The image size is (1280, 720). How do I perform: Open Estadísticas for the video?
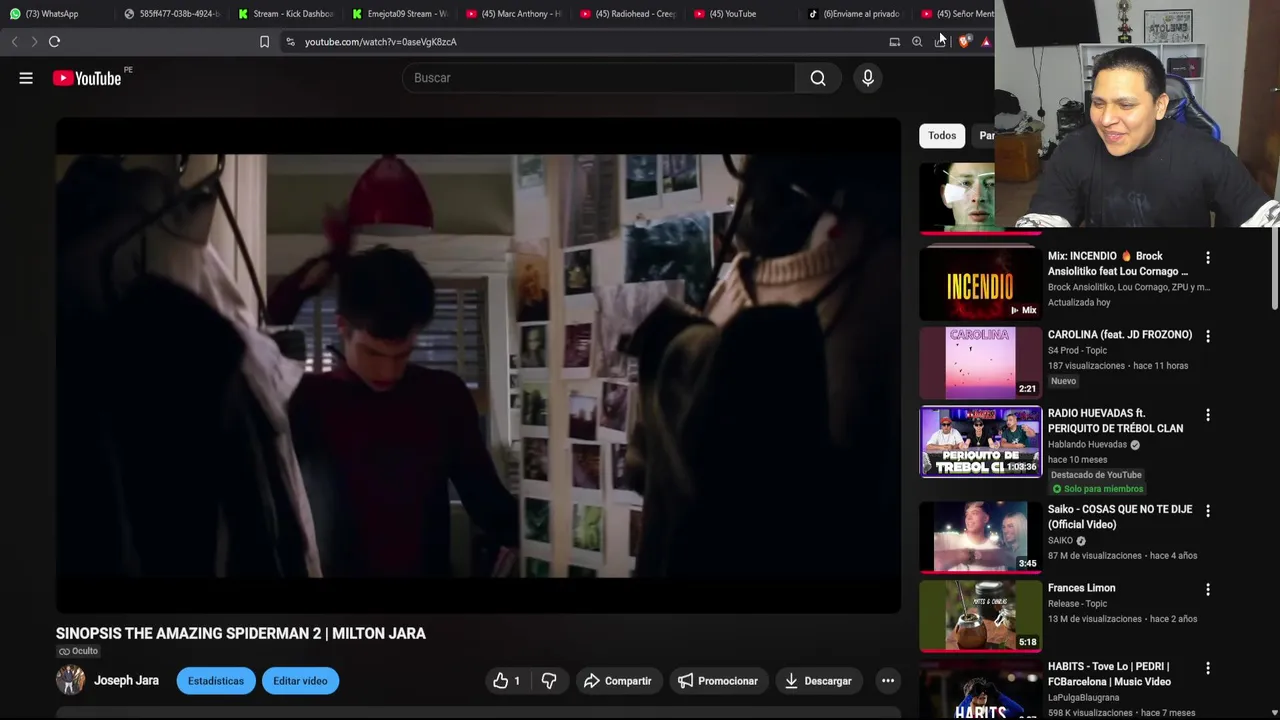[216, 681]
